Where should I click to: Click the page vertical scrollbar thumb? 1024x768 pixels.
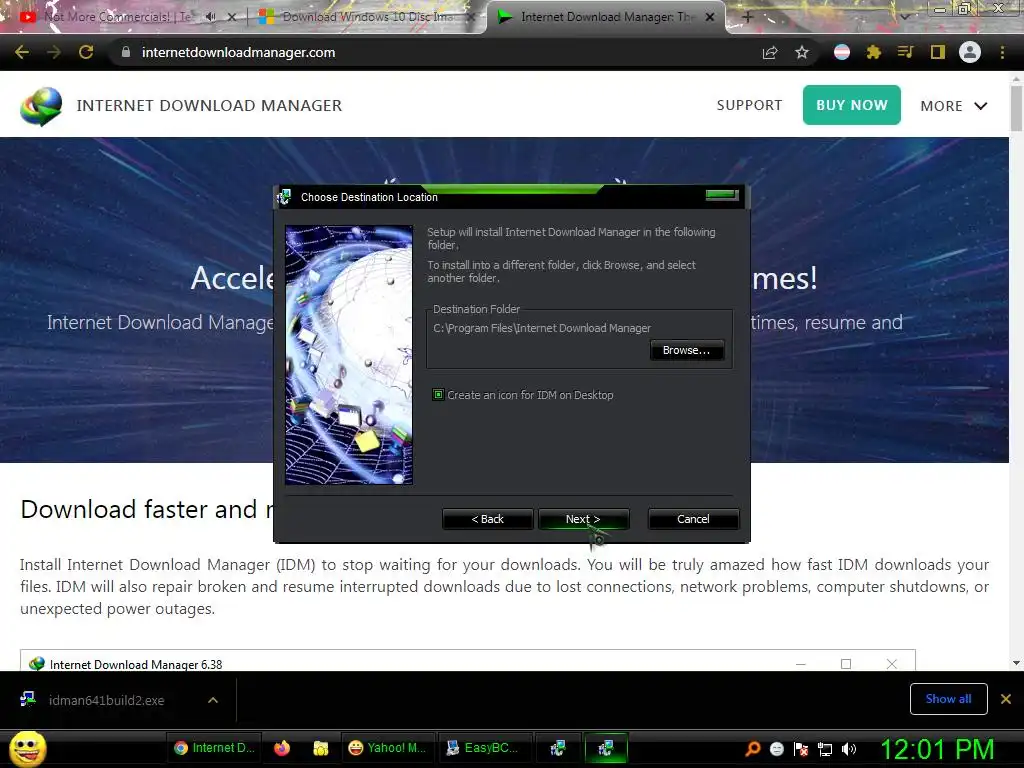1016,108
